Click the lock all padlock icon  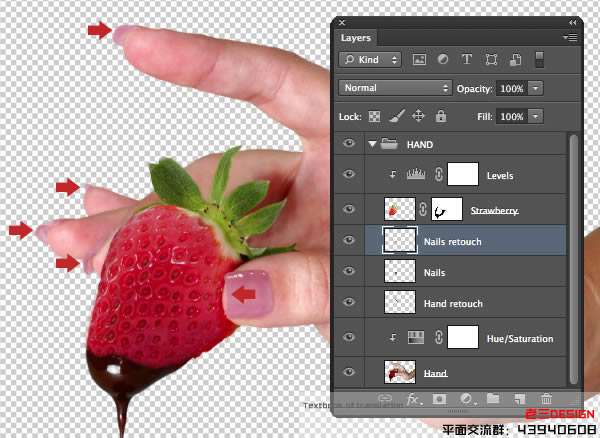440,116
